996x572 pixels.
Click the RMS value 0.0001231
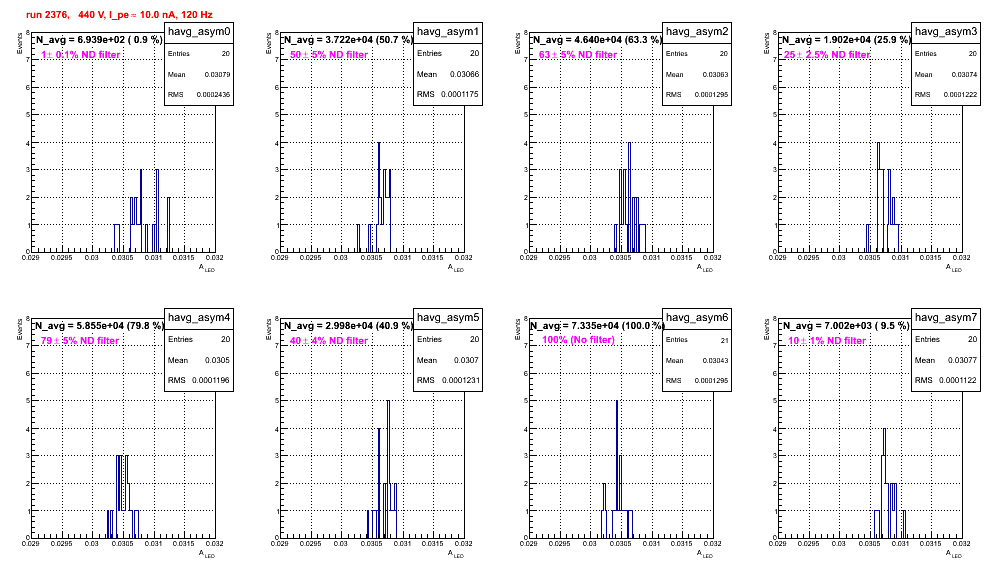tap(461, 380)
